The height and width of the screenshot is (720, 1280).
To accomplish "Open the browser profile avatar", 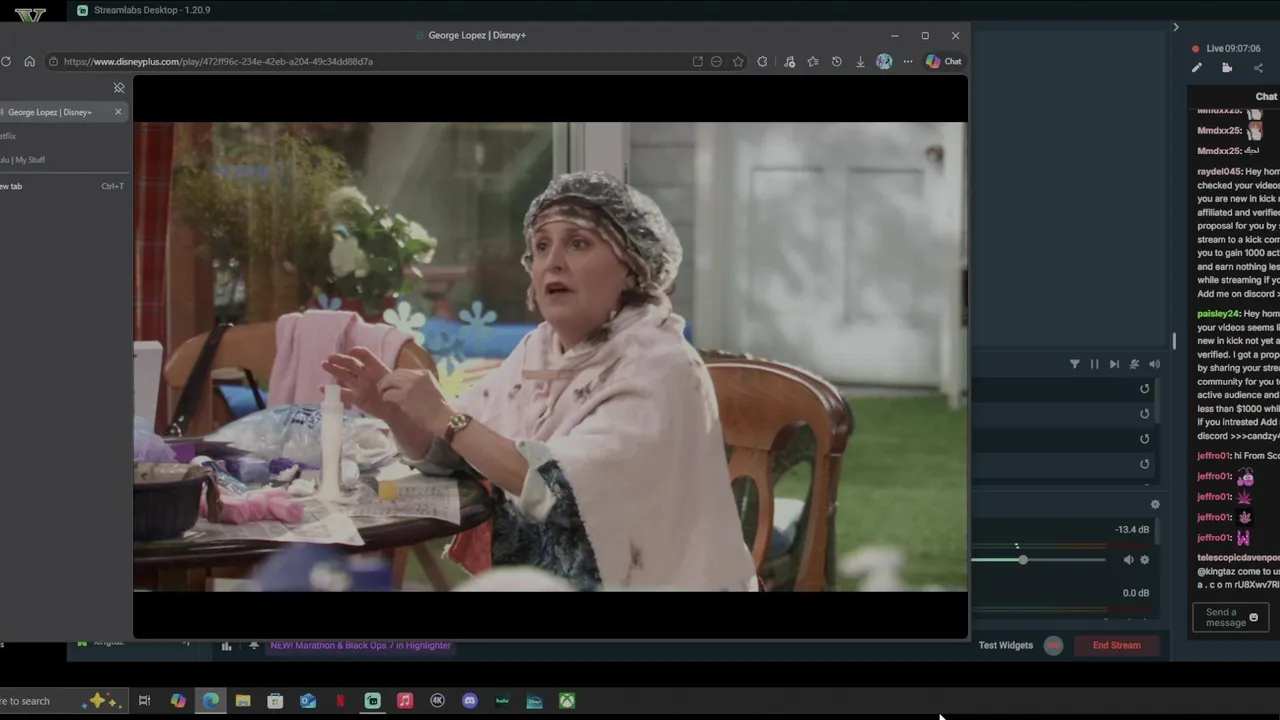I will [x=884, y=61].
